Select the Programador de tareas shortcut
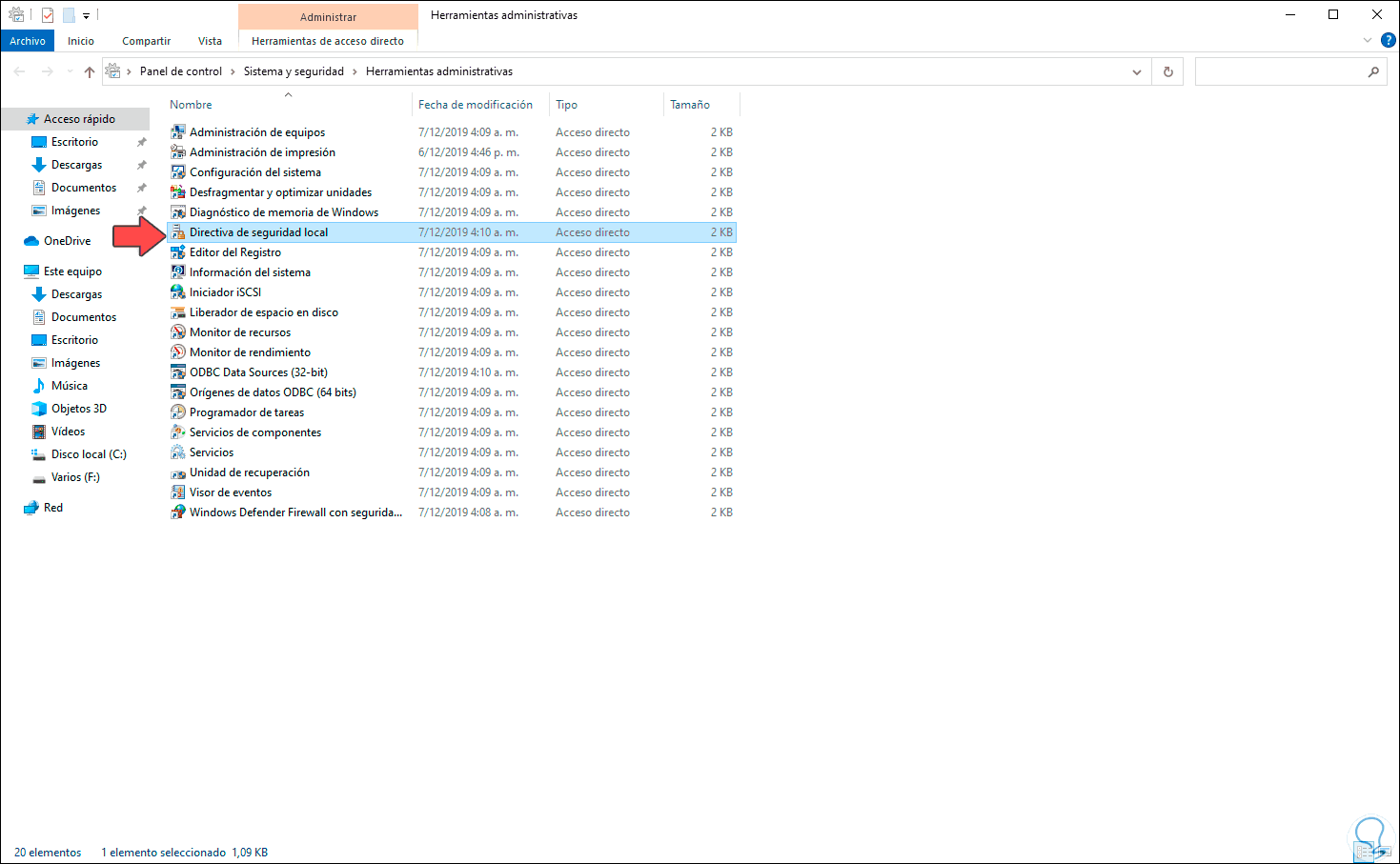 click(x=246, y=412)
